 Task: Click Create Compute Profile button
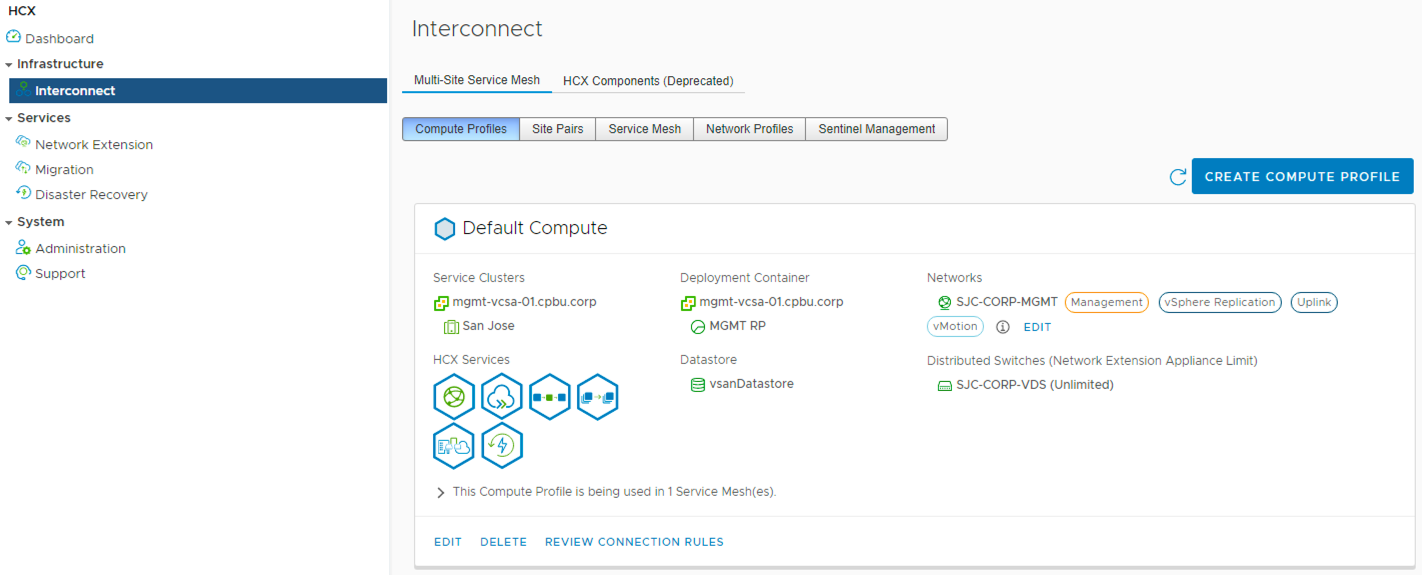tap(1302, 176)
